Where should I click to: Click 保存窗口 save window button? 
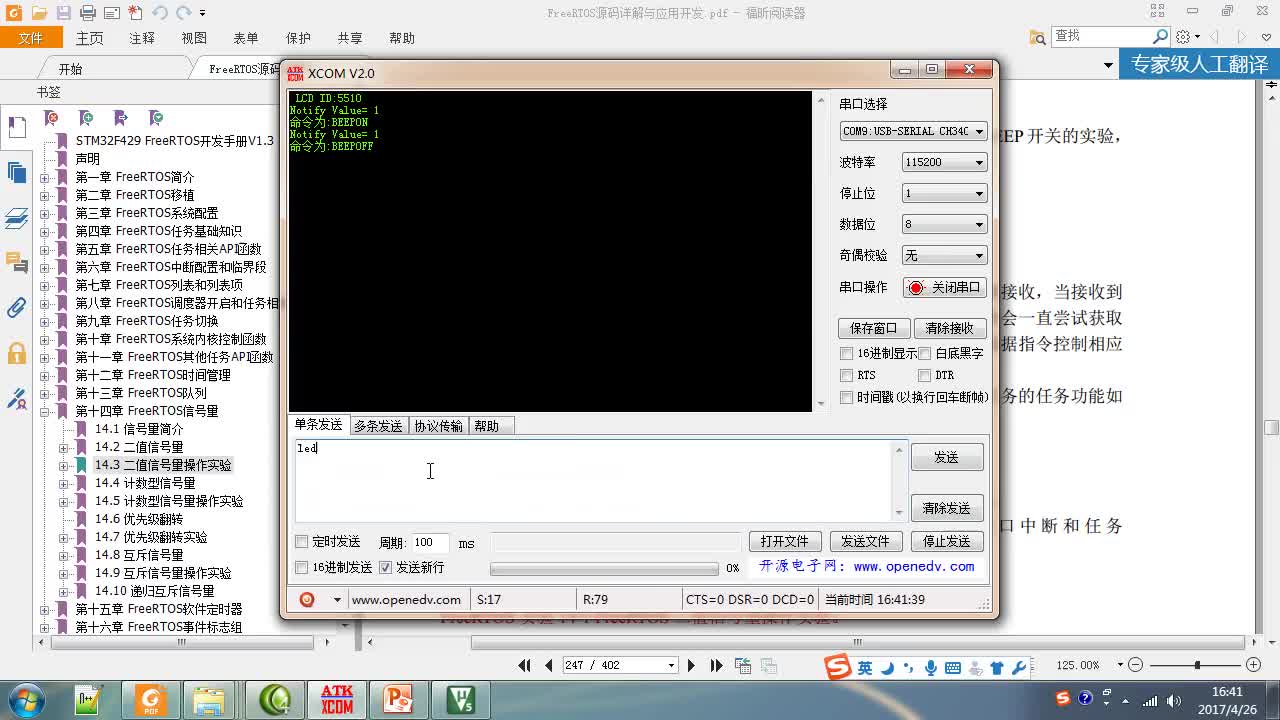tap(873, 328)
